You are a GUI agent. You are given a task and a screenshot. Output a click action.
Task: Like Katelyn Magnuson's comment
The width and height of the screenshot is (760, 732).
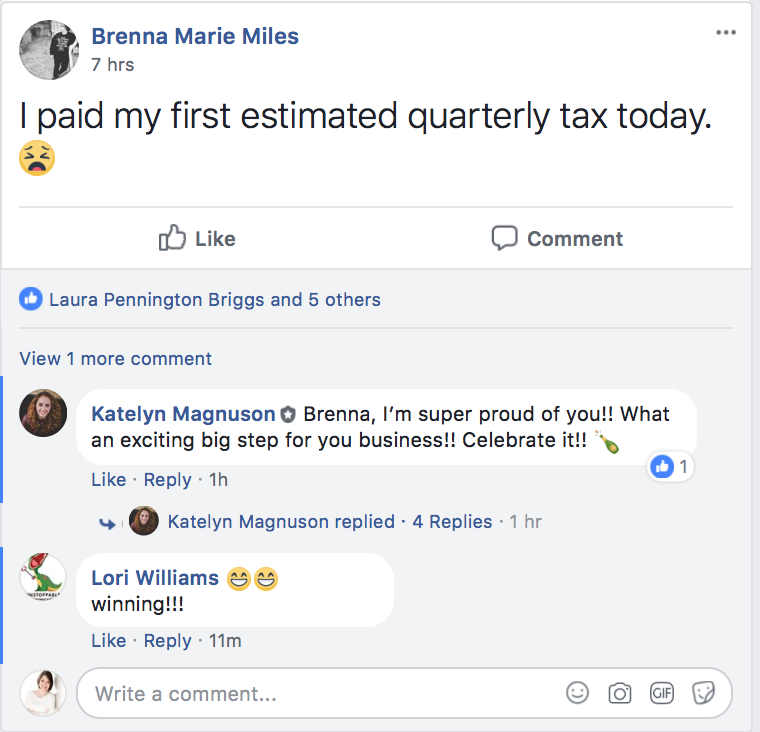[x=108, y=479]
